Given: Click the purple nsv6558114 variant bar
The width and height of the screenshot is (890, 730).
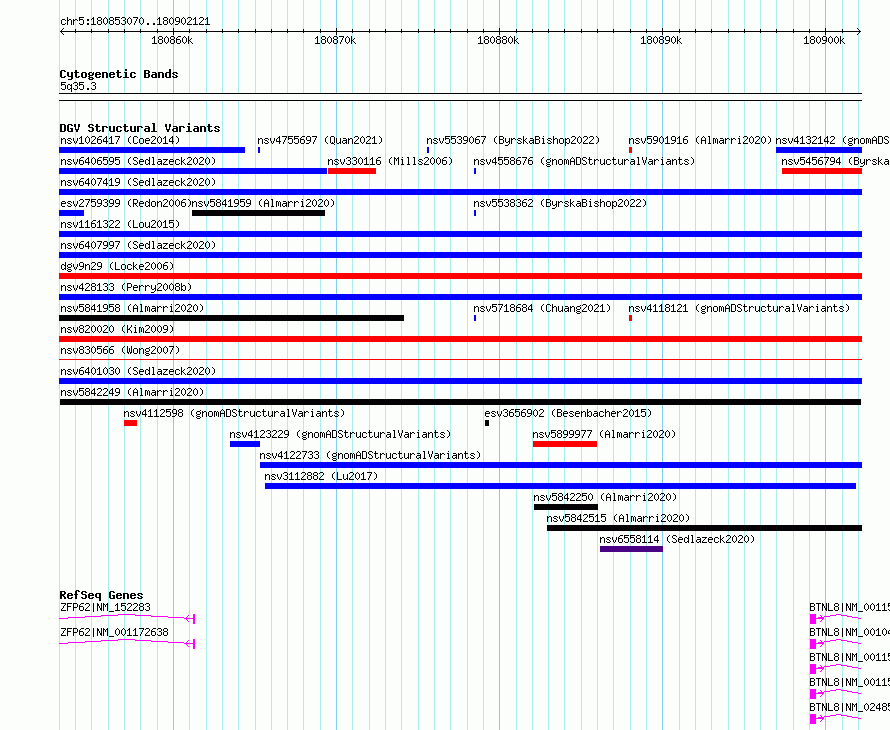Looking at the screenshot, I should tap(631, 549).
